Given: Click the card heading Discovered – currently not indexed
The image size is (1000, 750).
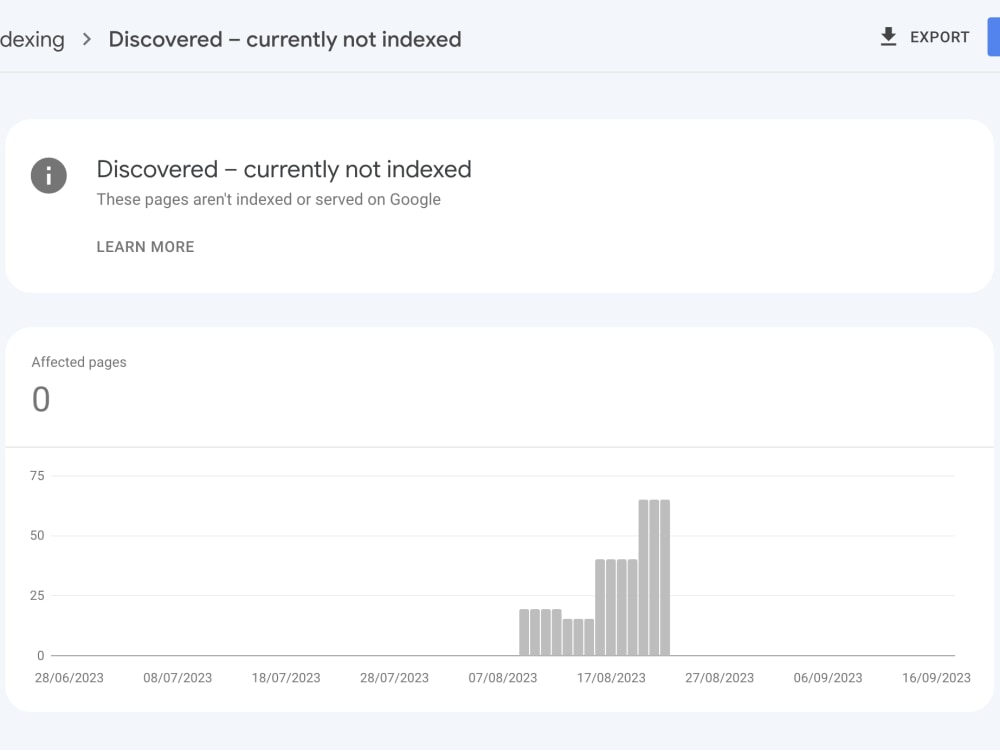Looking at the screenshot, I should [x=284, y=170].
